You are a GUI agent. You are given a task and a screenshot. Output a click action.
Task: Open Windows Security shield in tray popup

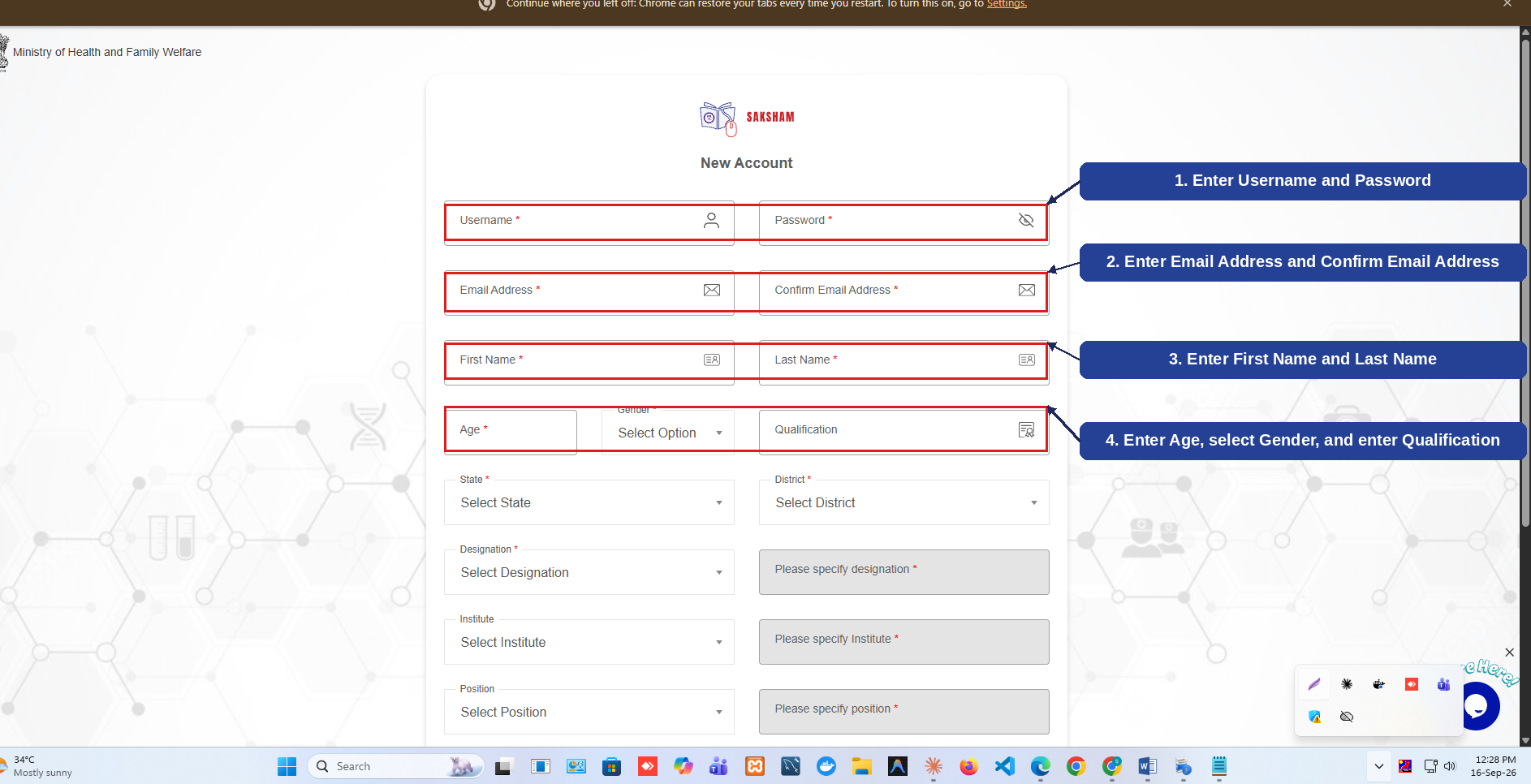point(1314,717)
